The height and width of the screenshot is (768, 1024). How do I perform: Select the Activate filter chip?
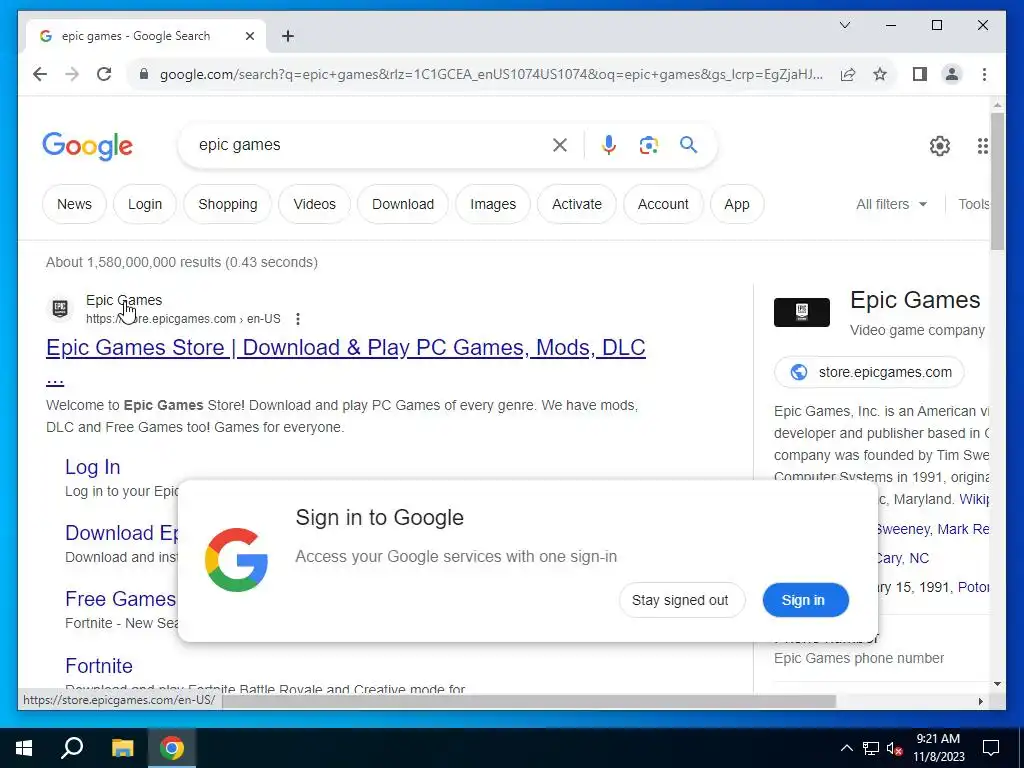click(577, 204)
